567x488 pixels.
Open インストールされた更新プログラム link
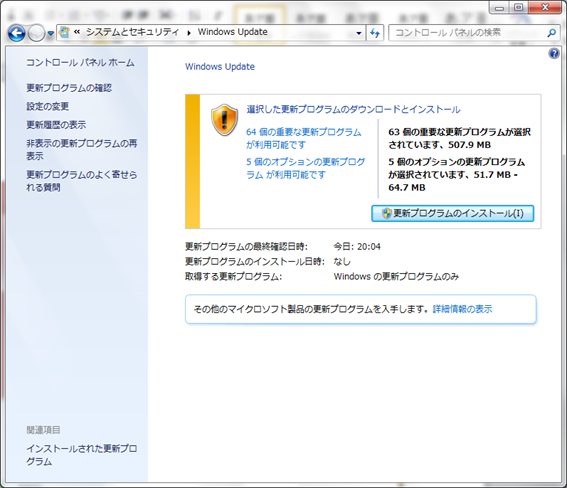[x=81, y=455]
